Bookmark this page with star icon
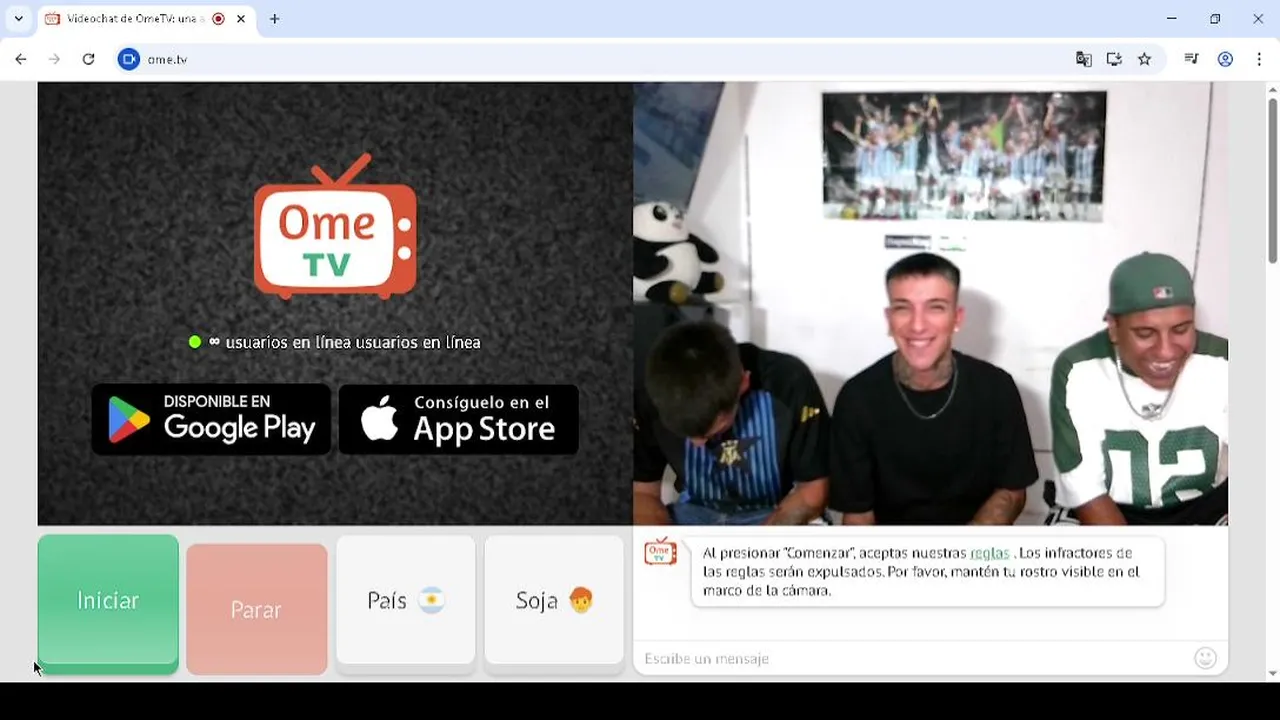 click(x=1145, y=59)
